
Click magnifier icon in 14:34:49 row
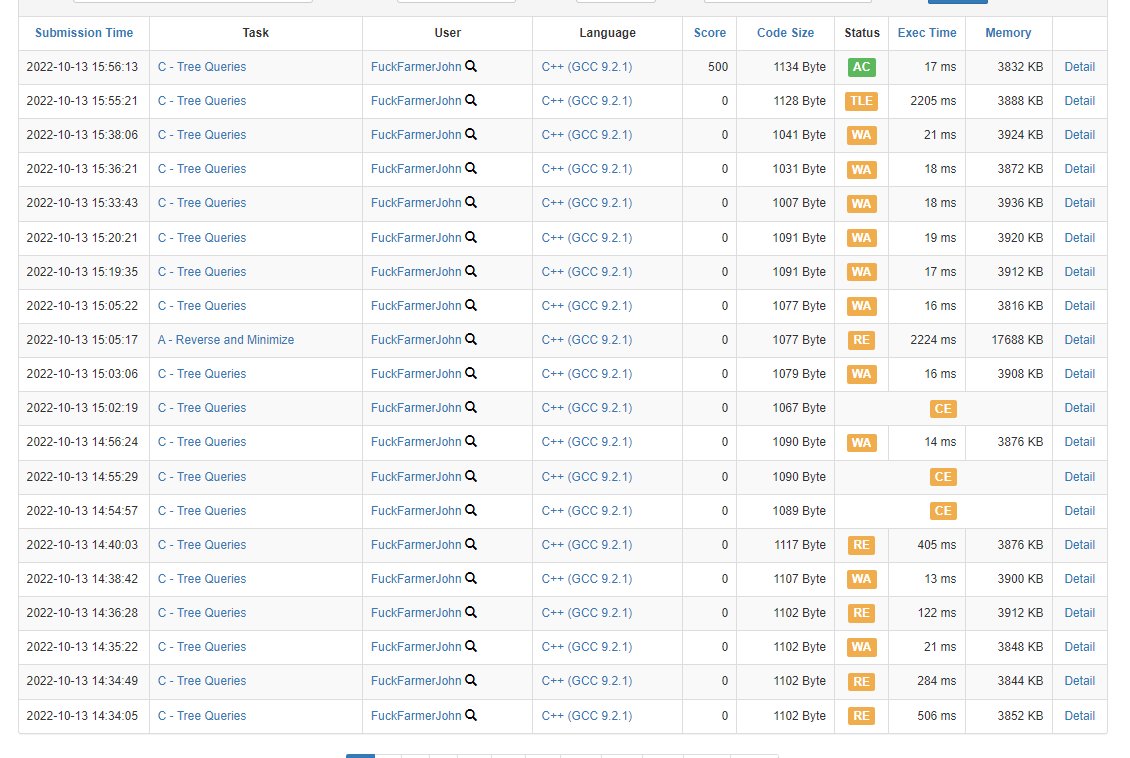(471, 680)
